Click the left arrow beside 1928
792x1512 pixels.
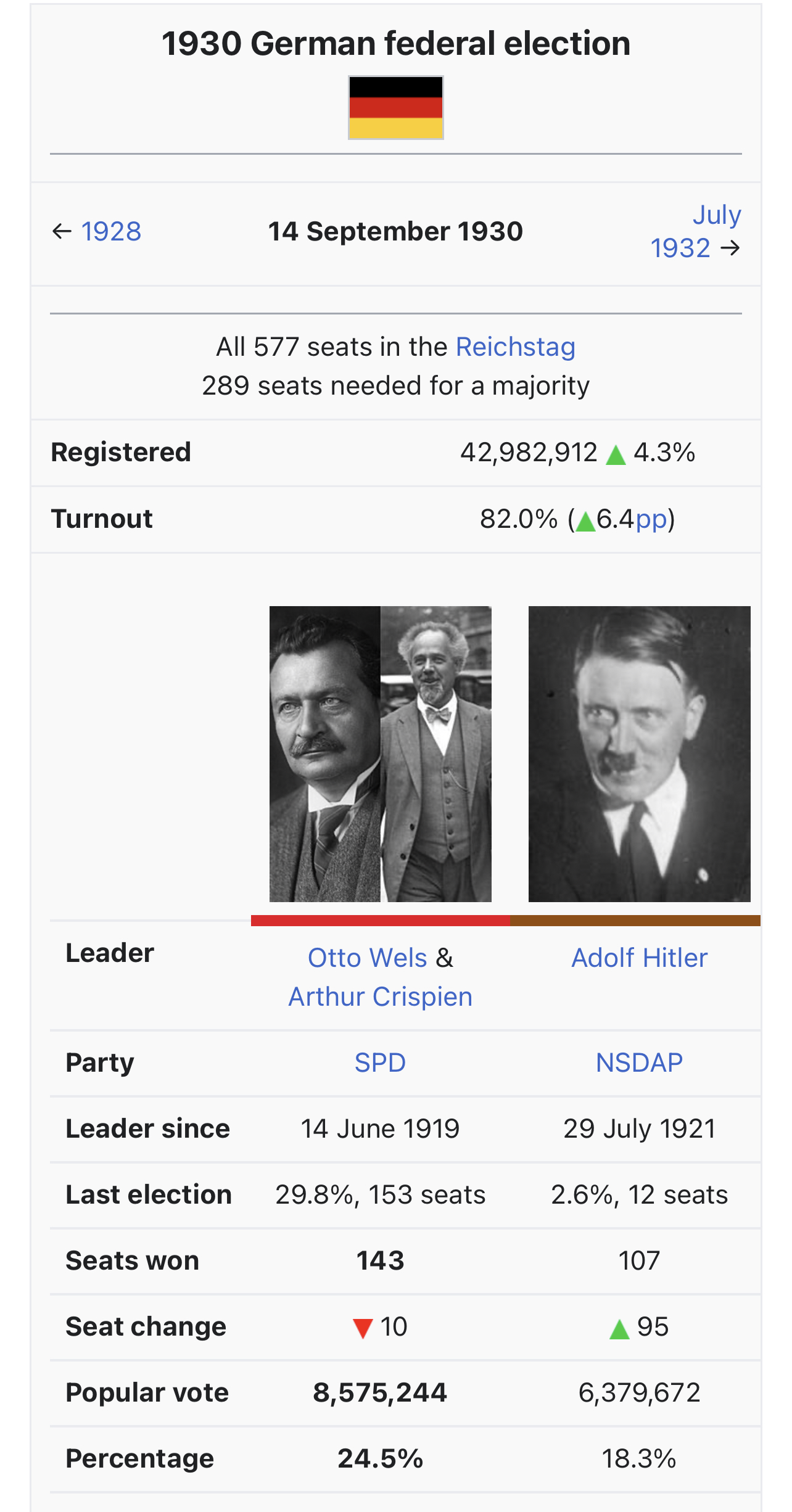62,232
